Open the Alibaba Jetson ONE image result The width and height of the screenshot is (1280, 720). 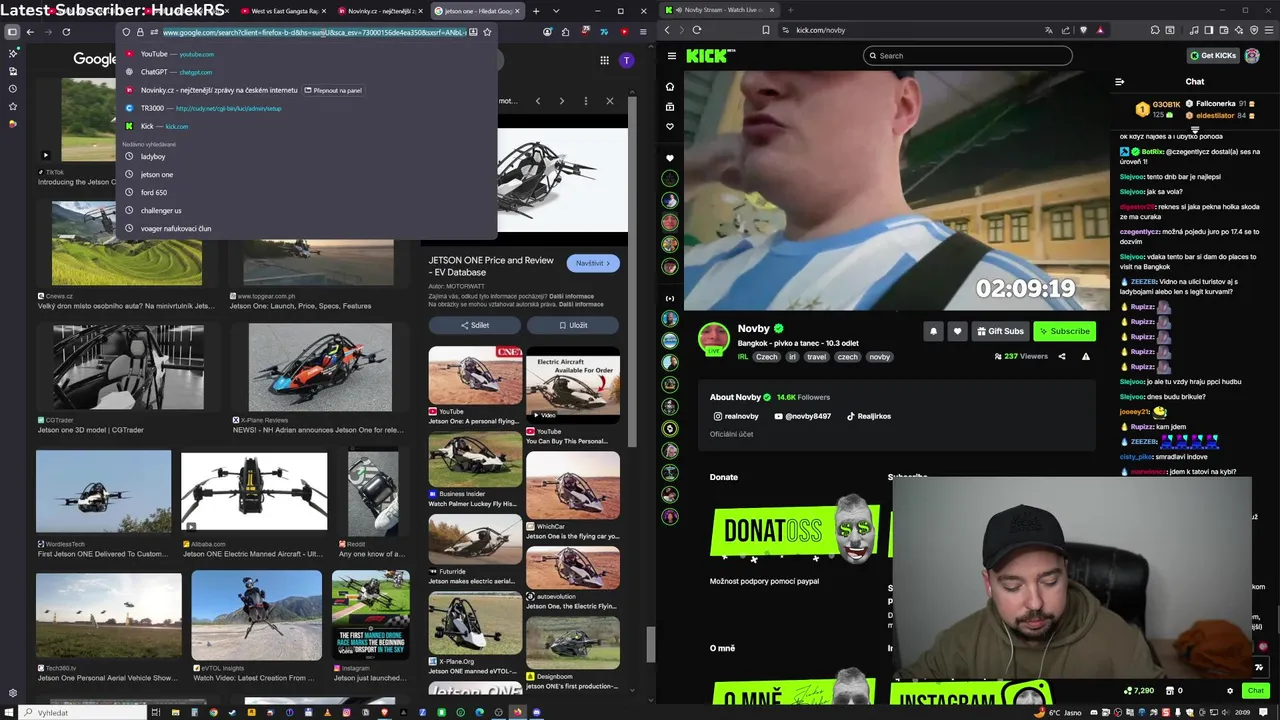pos(254,491)
